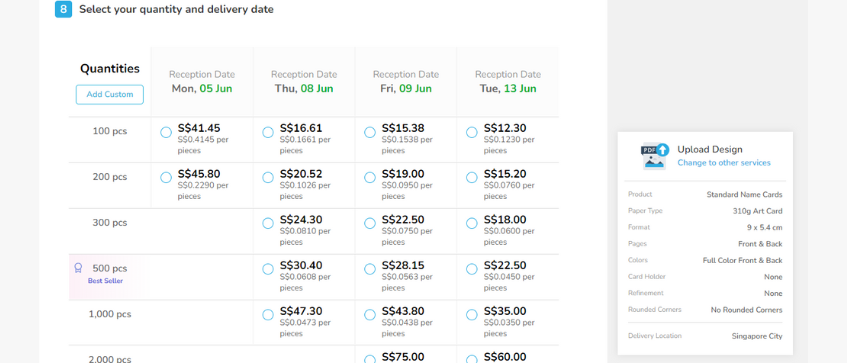Pick 500 pcs at S$30.40 option

click(x=268, y=269)
